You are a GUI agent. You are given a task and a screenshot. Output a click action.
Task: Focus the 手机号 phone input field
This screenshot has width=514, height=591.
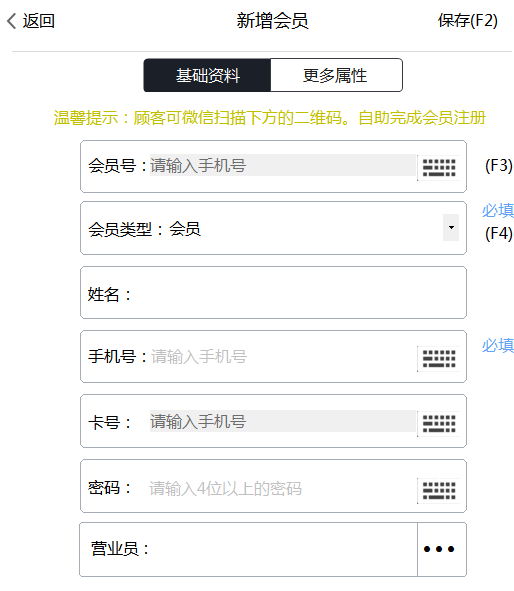[283, 357]
